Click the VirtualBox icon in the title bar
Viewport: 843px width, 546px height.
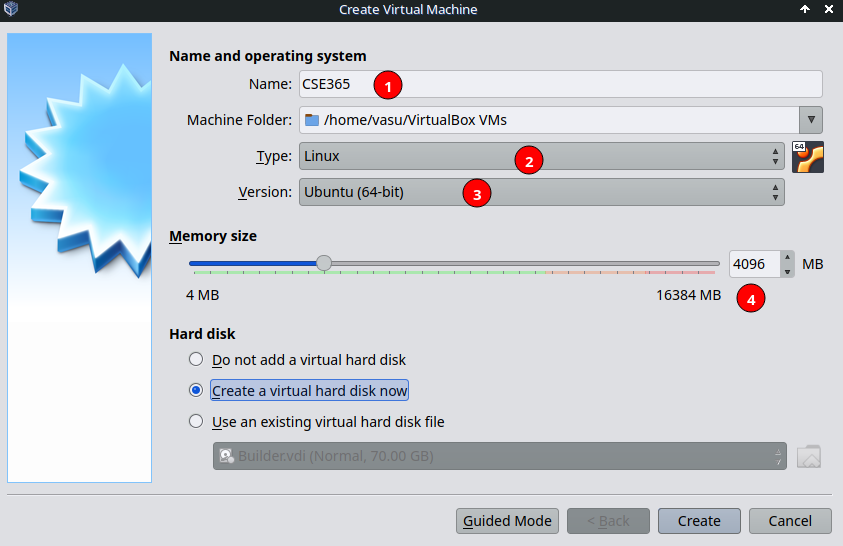(11, 9)
